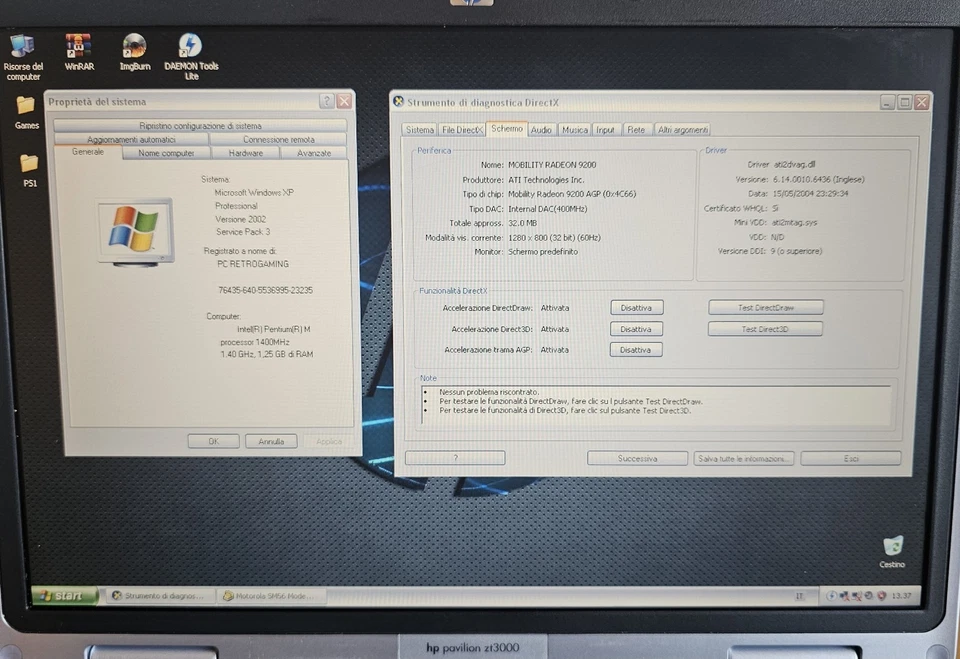
Task: Switch to the Sistema tab in DirectX tool
Action: pyautogui.click(x=420, y=130)
